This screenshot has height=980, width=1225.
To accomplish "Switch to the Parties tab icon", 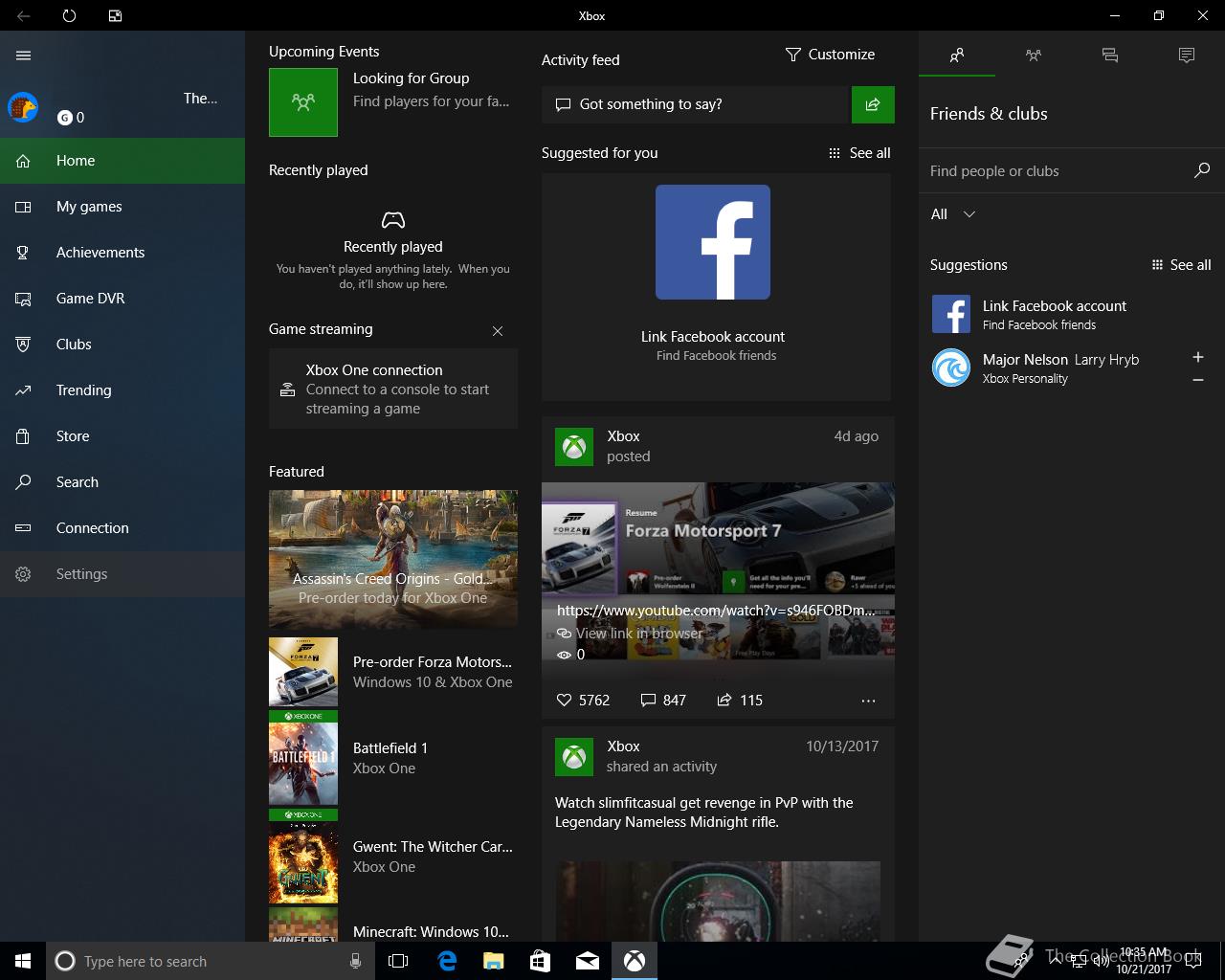I will pyautogui.click(x=1034, y=56).
